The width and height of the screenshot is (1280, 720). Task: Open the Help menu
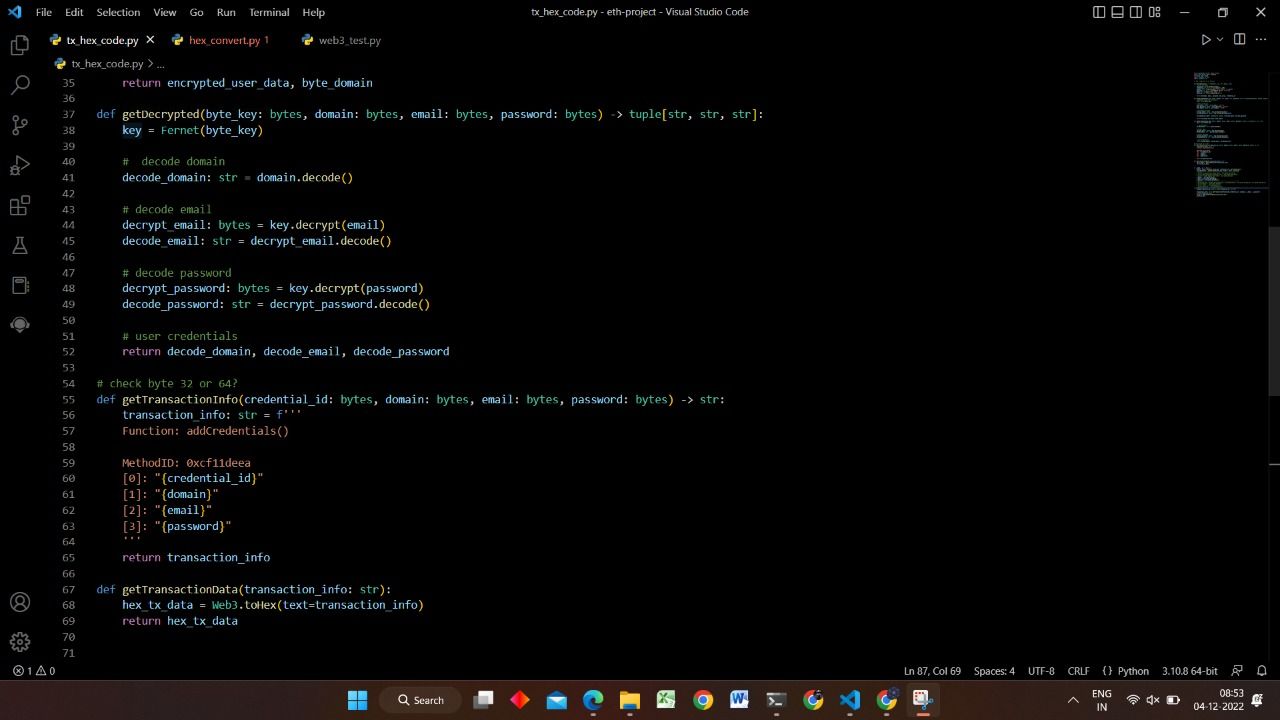point(313,12)
